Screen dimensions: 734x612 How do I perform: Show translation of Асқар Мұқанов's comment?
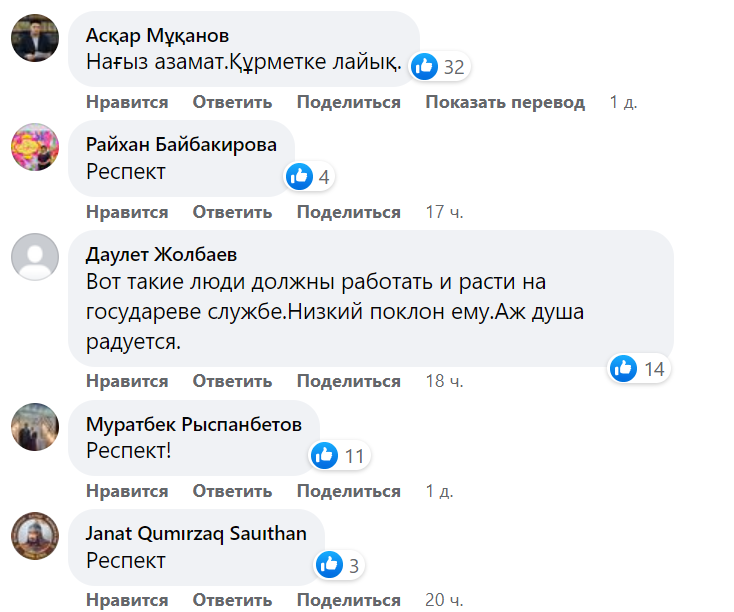pyautogui.click(x=504, y=102)
